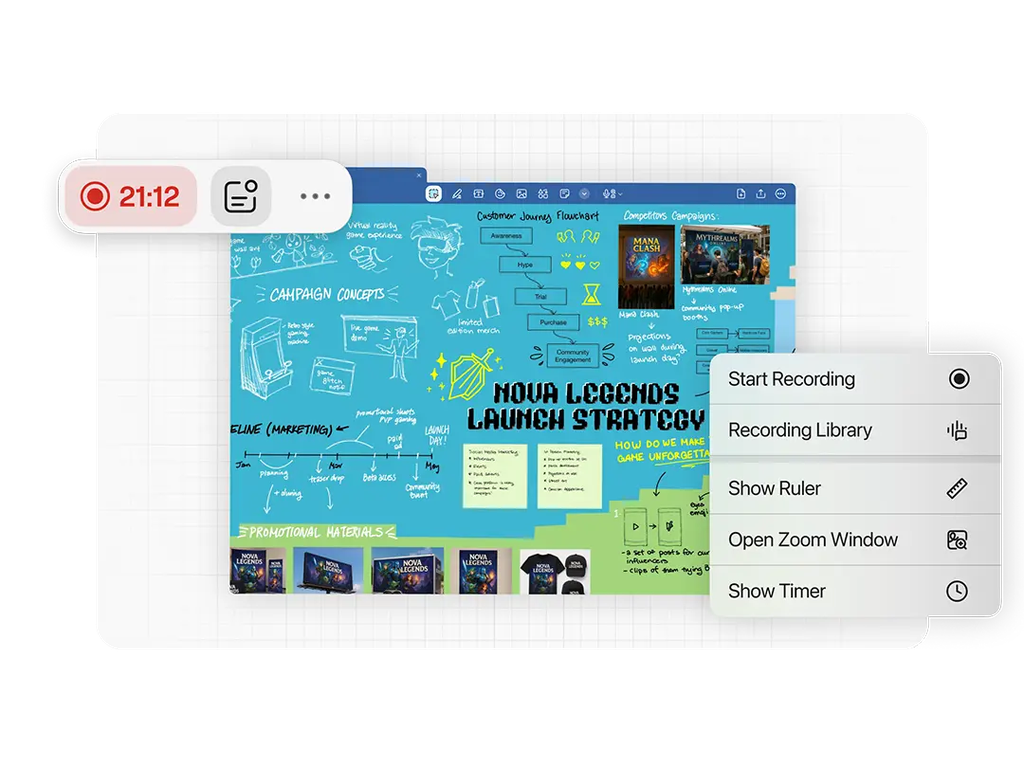1024x768 pixels.
Task: Open the shapes tool in toolbar
Action: tap(499, 193)
